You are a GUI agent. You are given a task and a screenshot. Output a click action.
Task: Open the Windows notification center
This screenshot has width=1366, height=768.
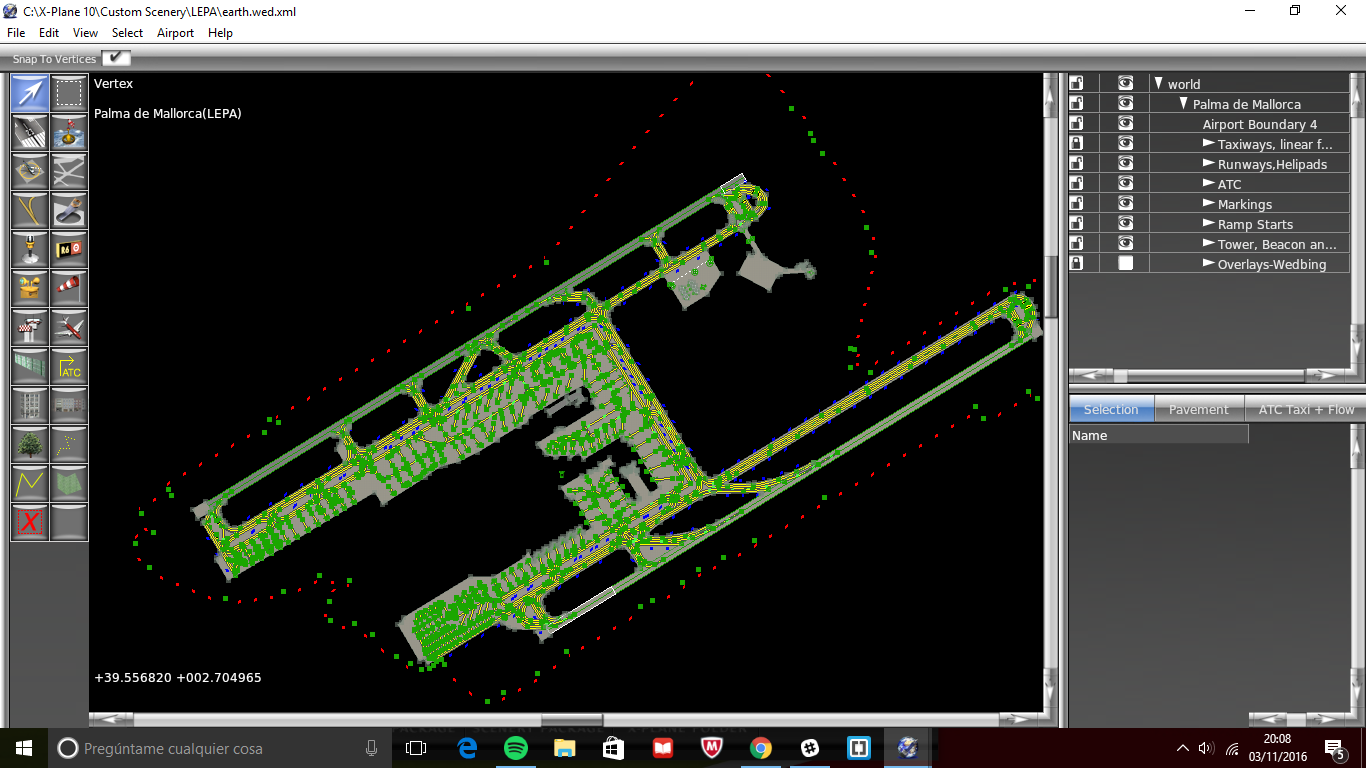[x=1334, y=748]
